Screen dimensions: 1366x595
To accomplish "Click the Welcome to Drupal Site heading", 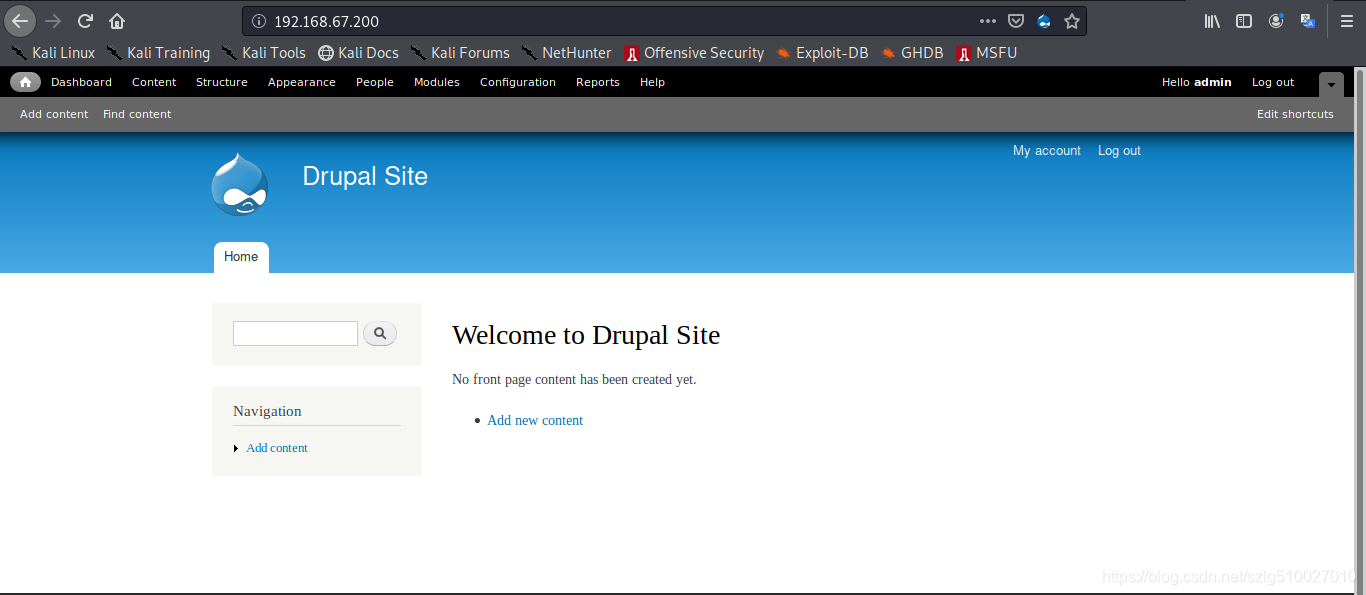I will 586,335.
